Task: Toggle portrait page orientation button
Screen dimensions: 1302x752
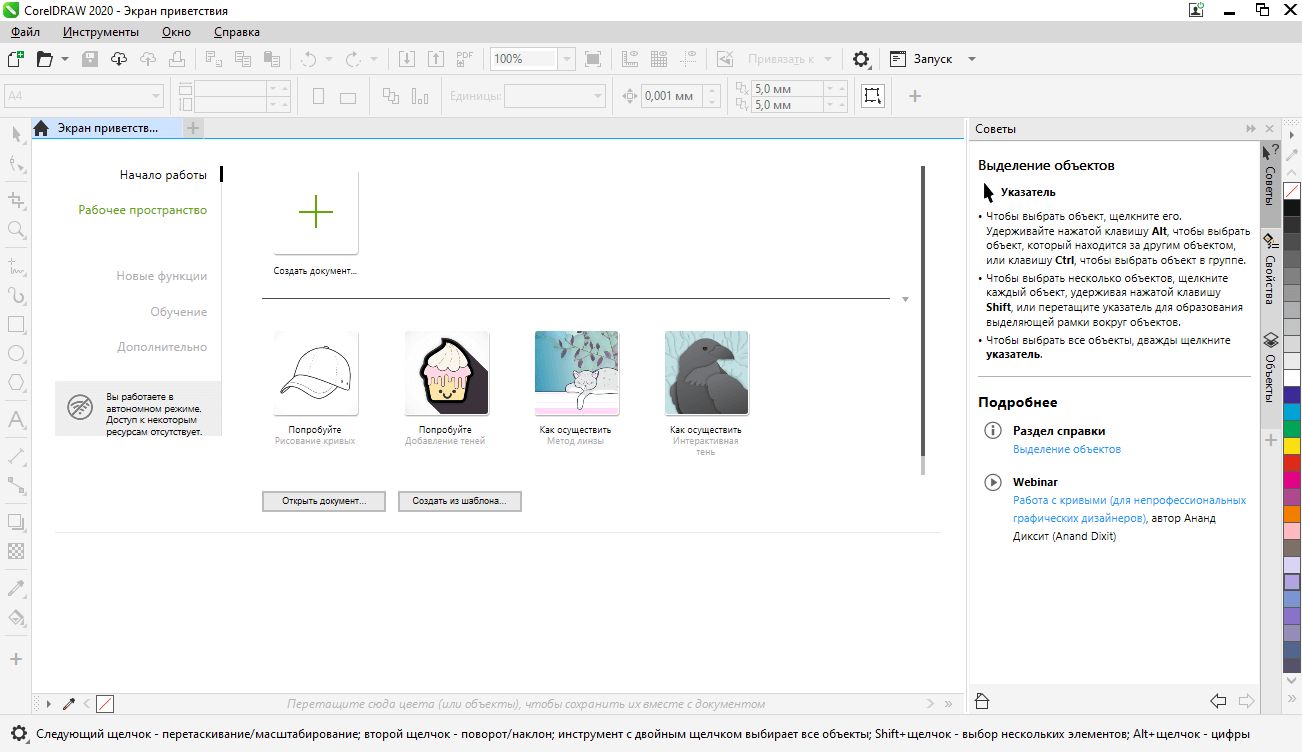Action: (319, 97)
